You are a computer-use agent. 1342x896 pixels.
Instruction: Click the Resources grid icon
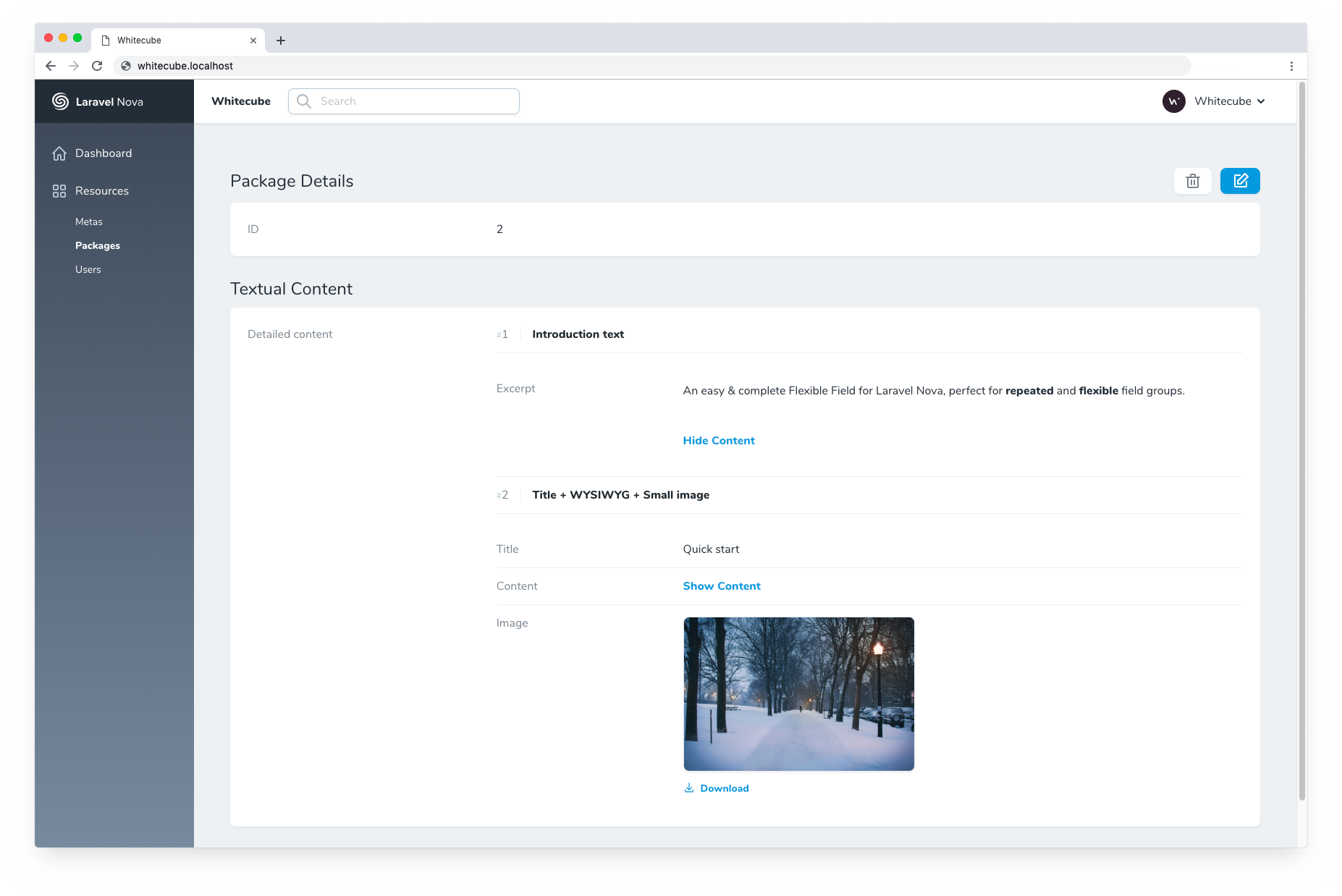coord(59,190)
